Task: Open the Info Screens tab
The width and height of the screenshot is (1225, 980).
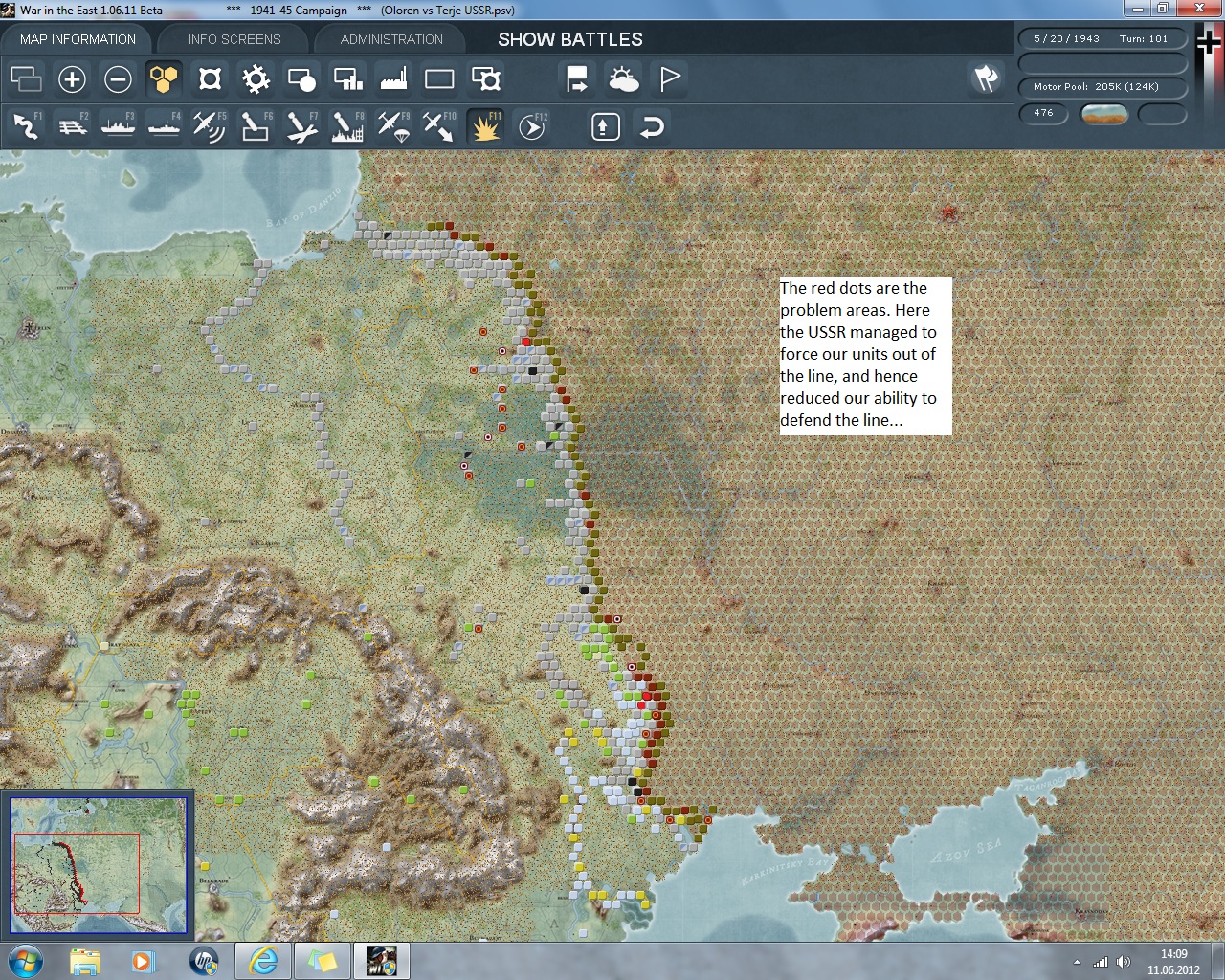Action: [234, 39]
